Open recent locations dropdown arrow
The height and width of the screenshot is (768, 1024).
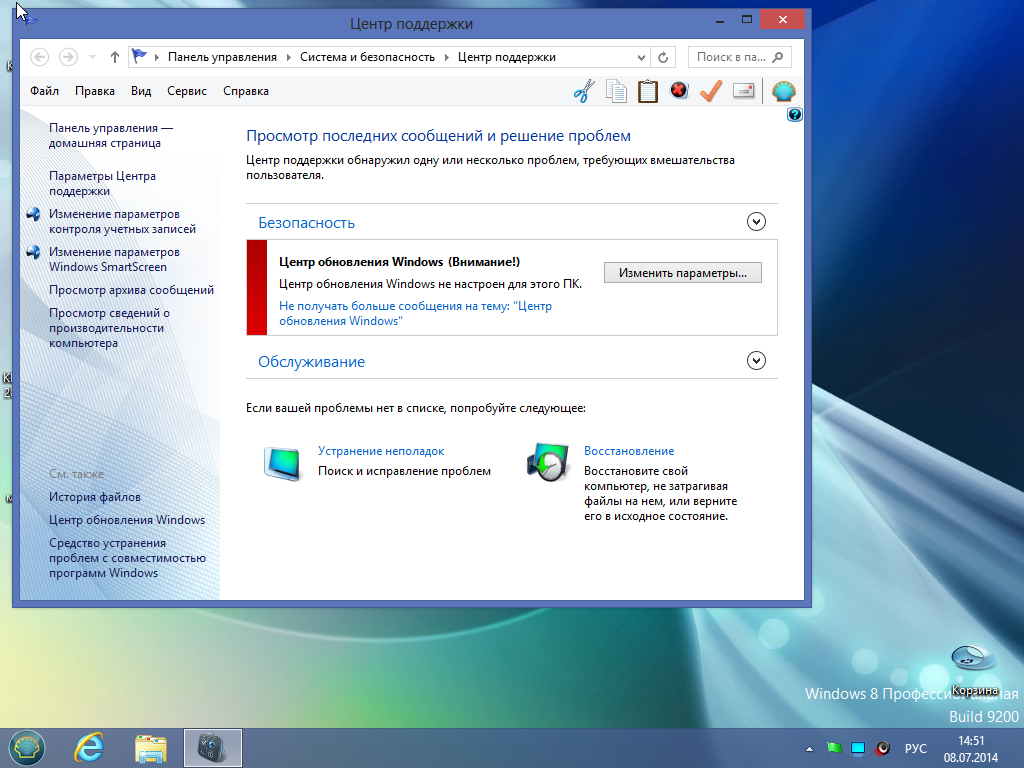pos(92,57)
